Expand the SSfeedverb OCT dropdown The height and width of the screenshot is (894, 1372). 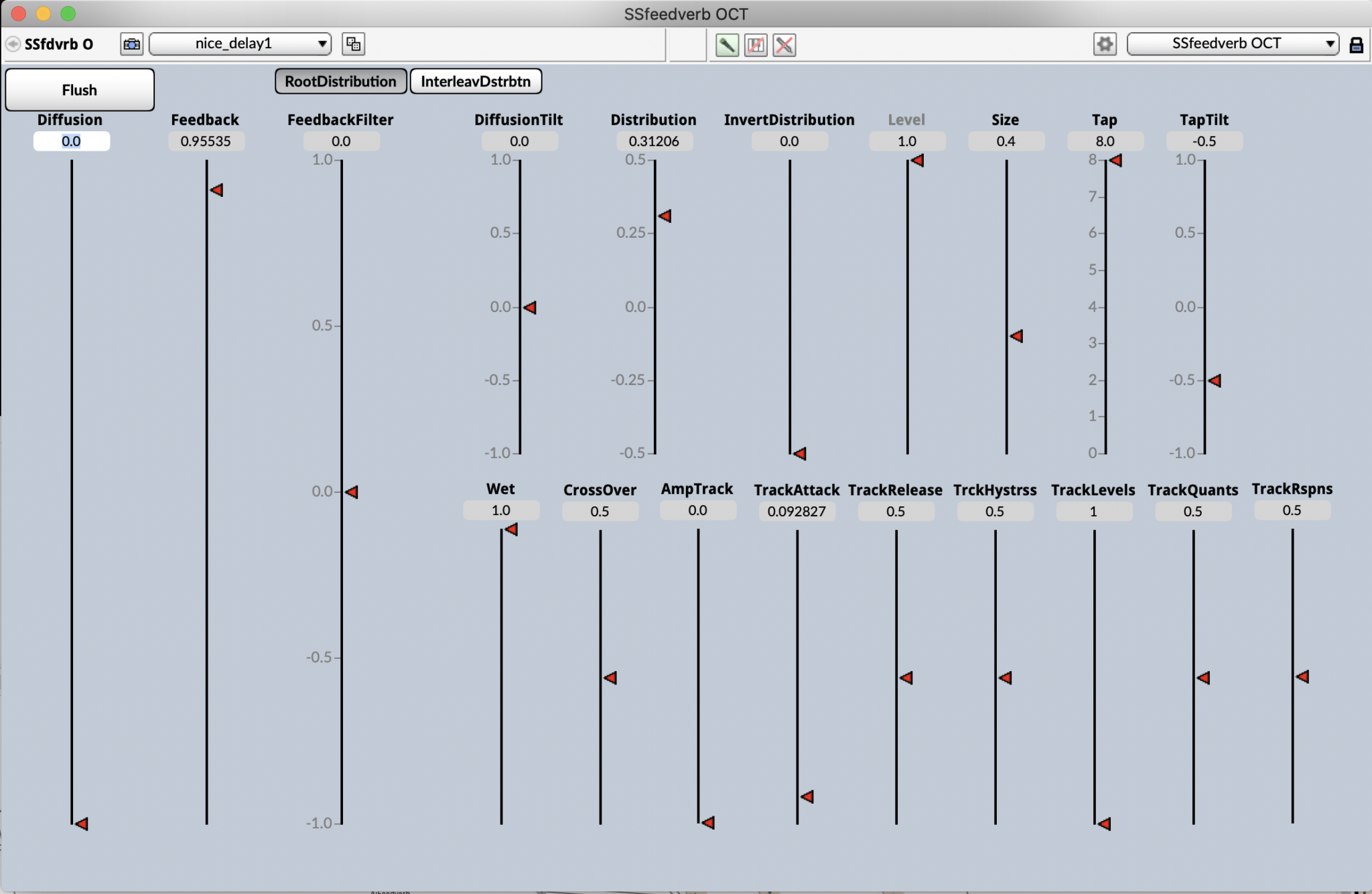click(x=1233, y=44)
